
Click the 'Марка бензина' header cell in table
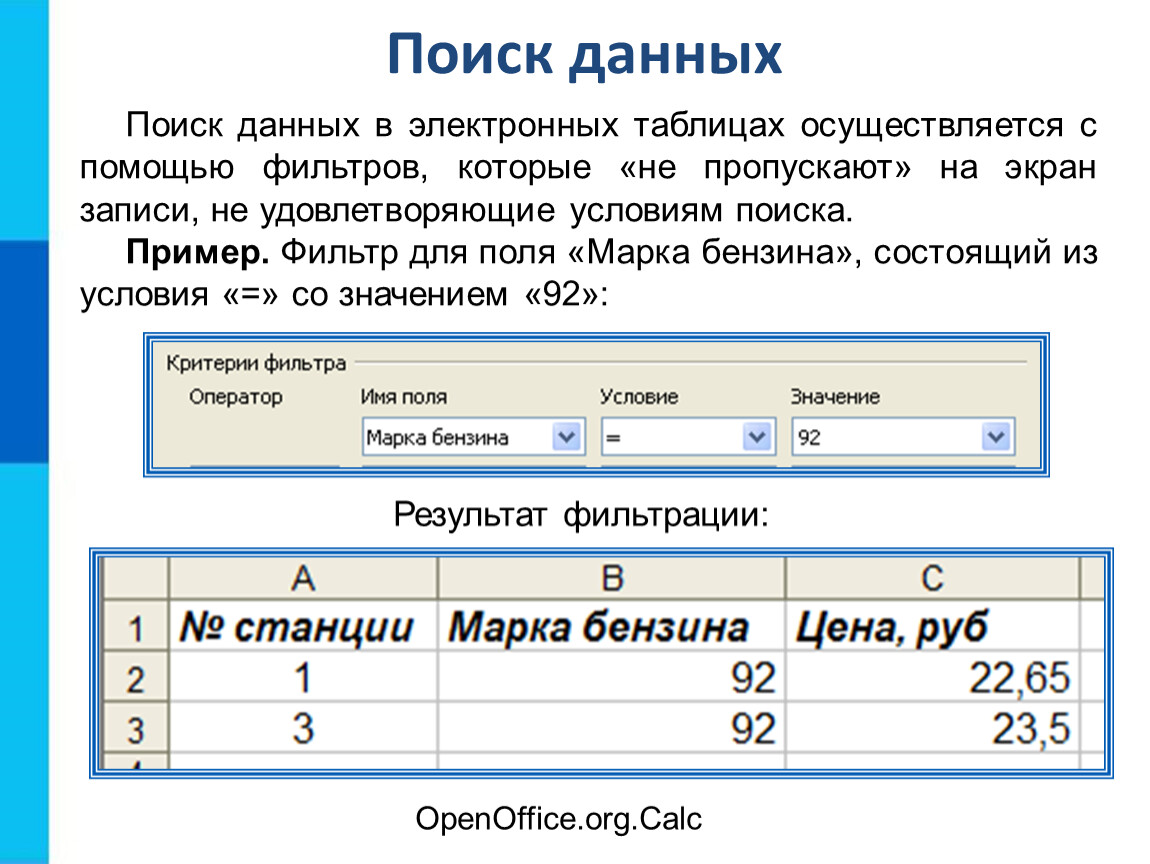pos(611,627)
